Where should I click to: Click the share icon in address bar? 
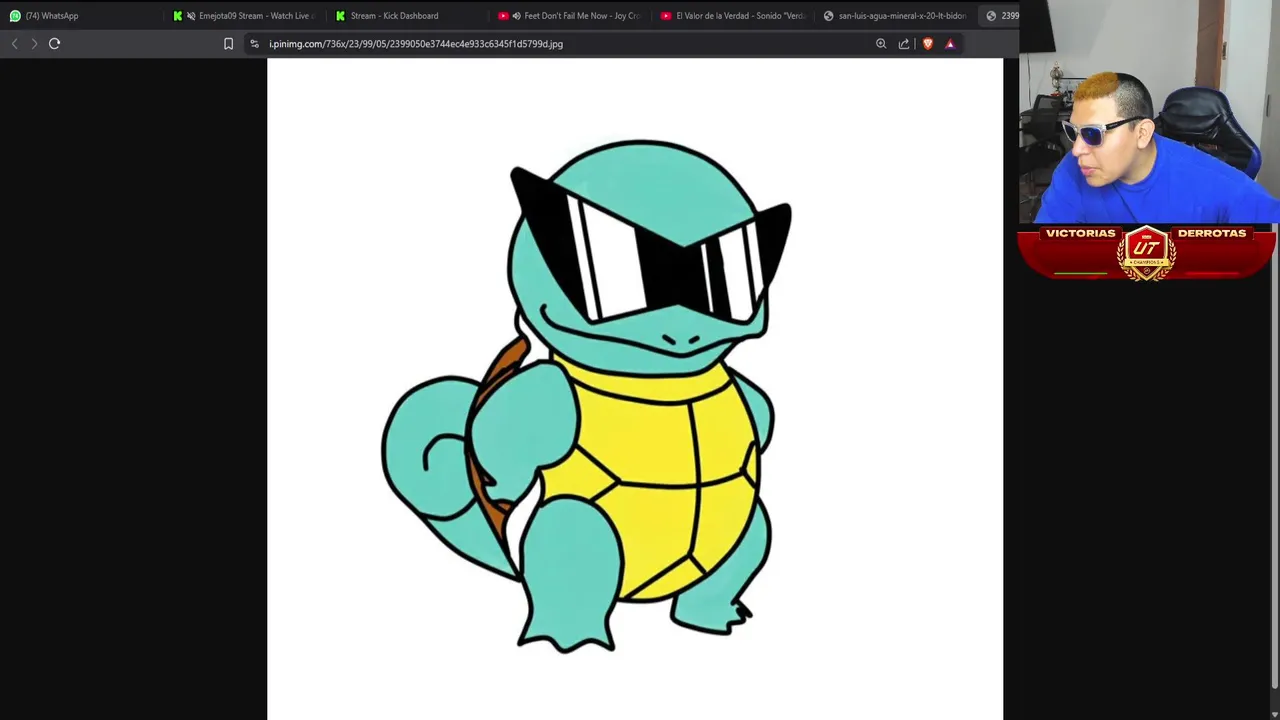point(904,44)
